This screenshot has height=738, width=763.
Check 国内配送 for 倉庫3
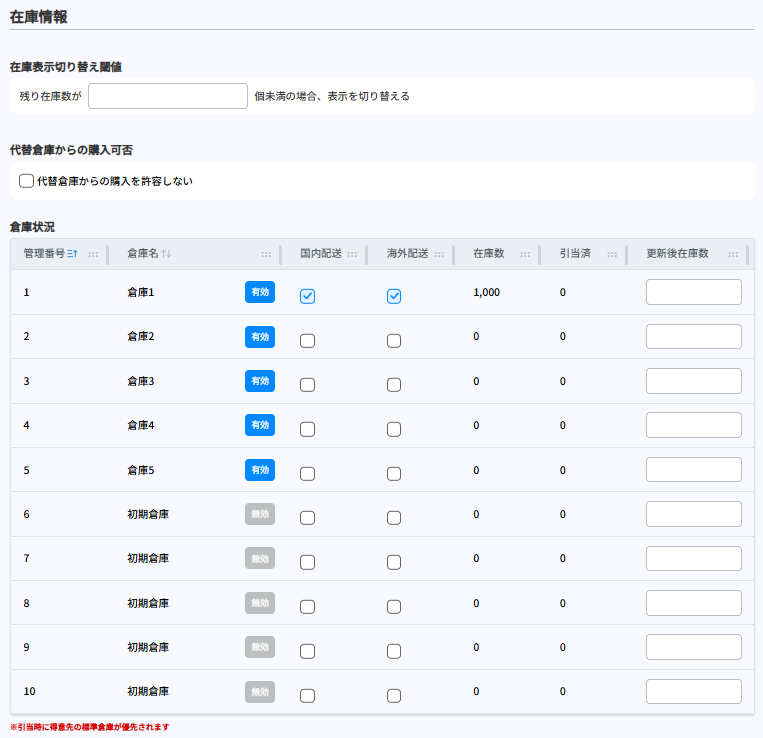[x=308, y=385]
